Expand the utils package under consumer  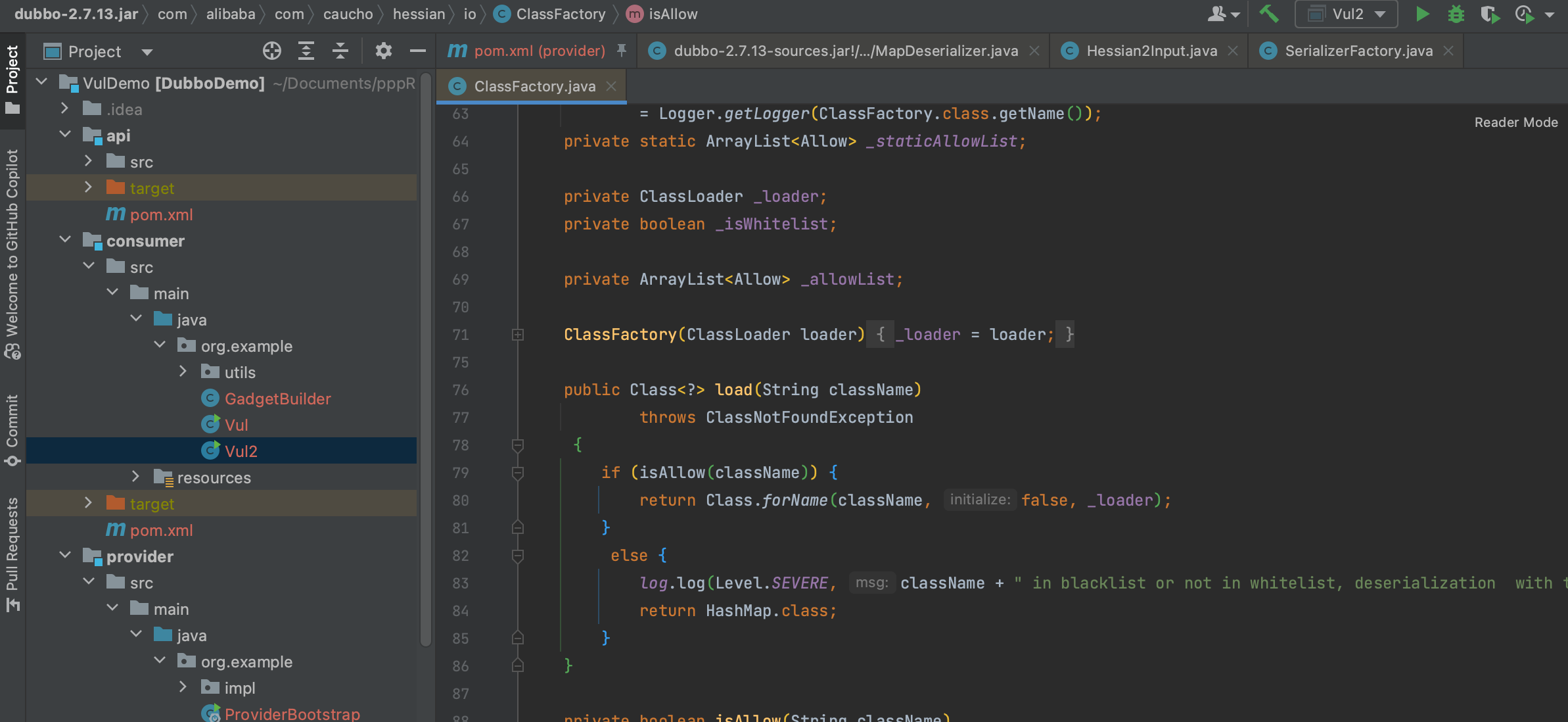click(183, 372)
